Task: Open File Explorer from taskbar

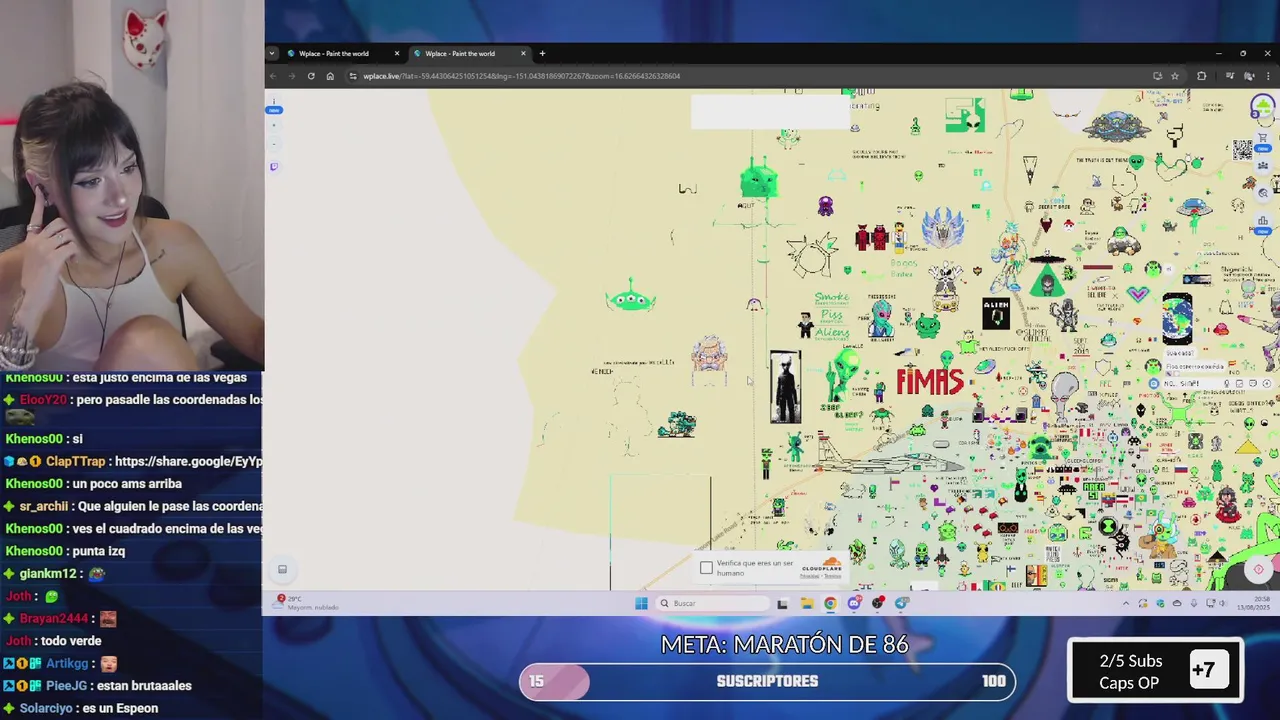Action: point(806,603)
